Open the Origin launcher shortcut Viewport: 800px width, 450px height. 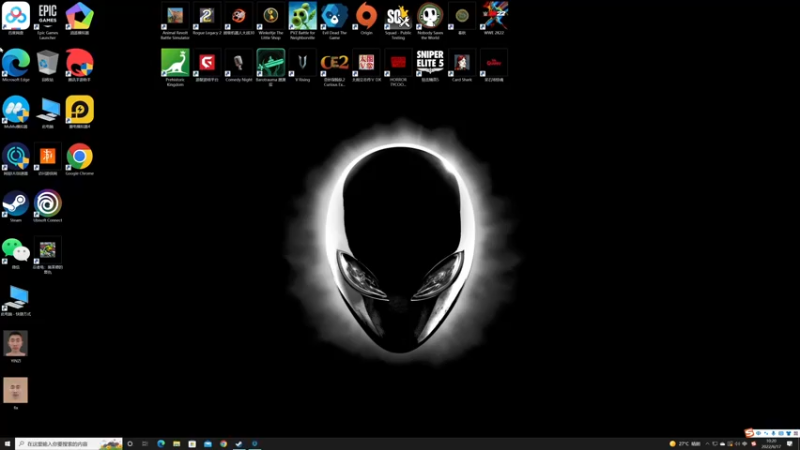366,18
